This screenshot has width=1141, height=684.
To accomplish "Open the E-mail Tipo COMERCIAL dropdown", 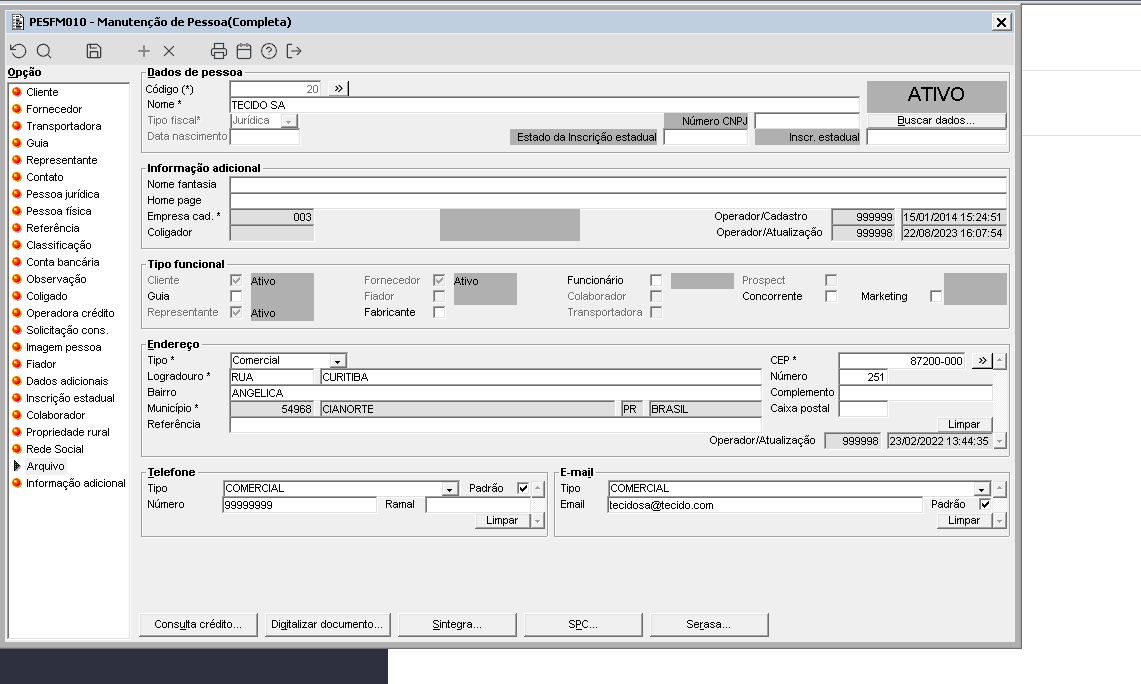I will click(x=982, y=489).
